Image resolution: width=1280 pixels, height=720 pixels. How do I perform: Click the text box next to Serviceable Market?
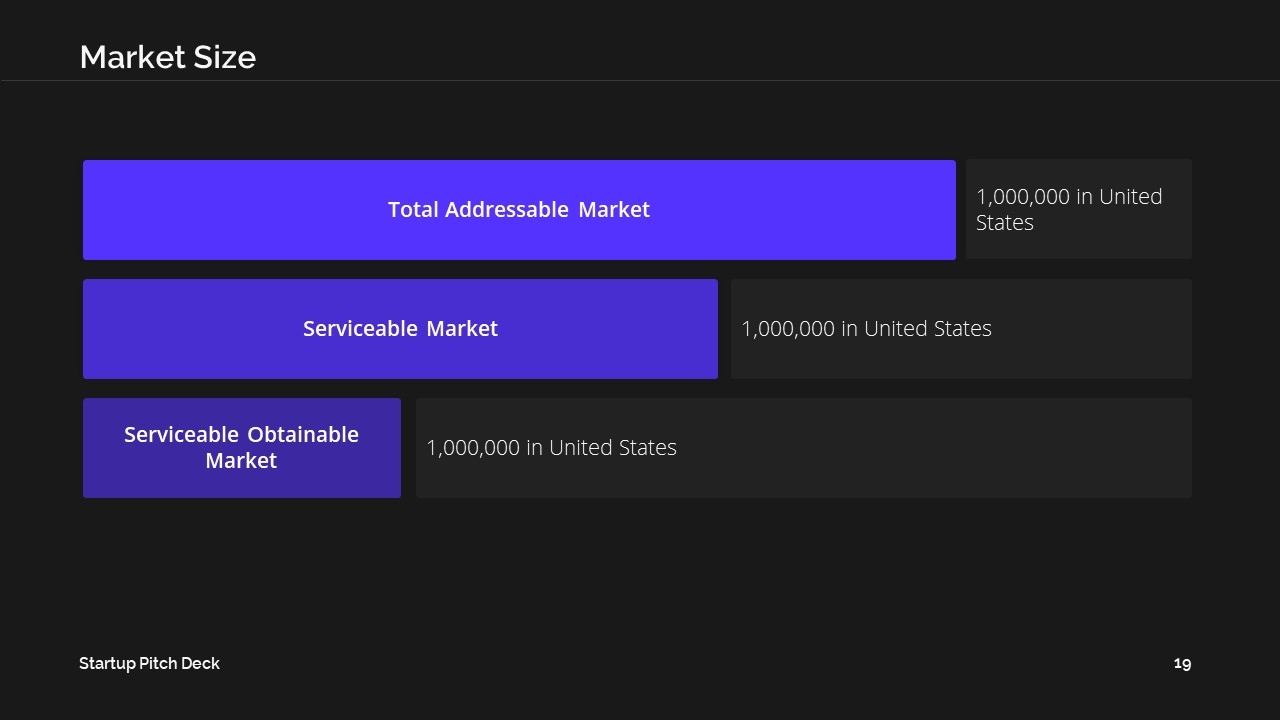point(961,329)
